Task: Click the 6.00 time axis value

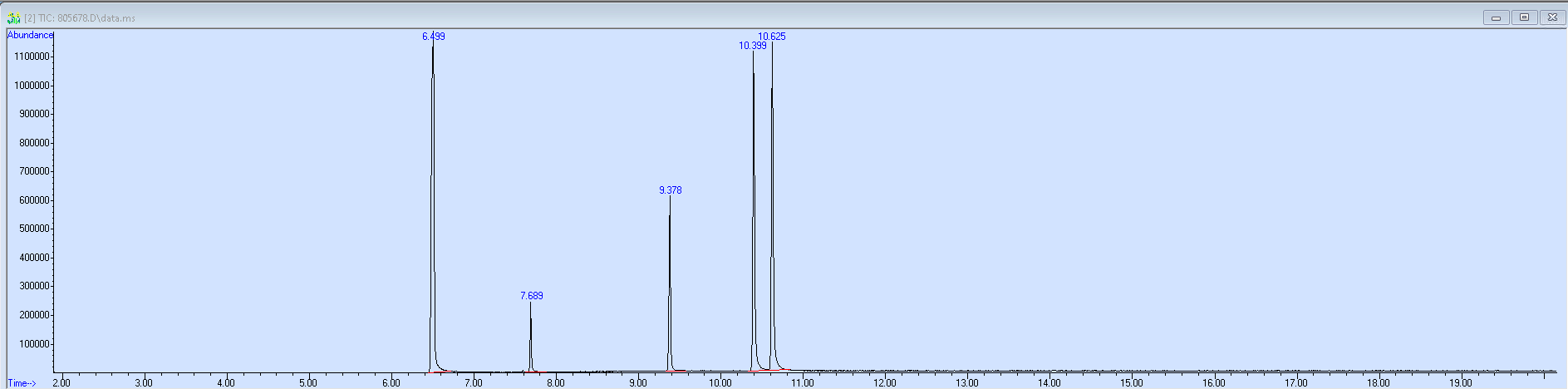Action: pos(391,383)
